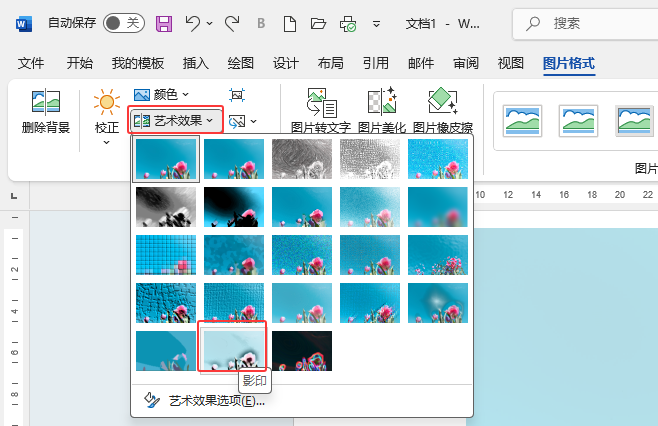Switch to the 设计 ribbon tab

click(x=285, y=63)
